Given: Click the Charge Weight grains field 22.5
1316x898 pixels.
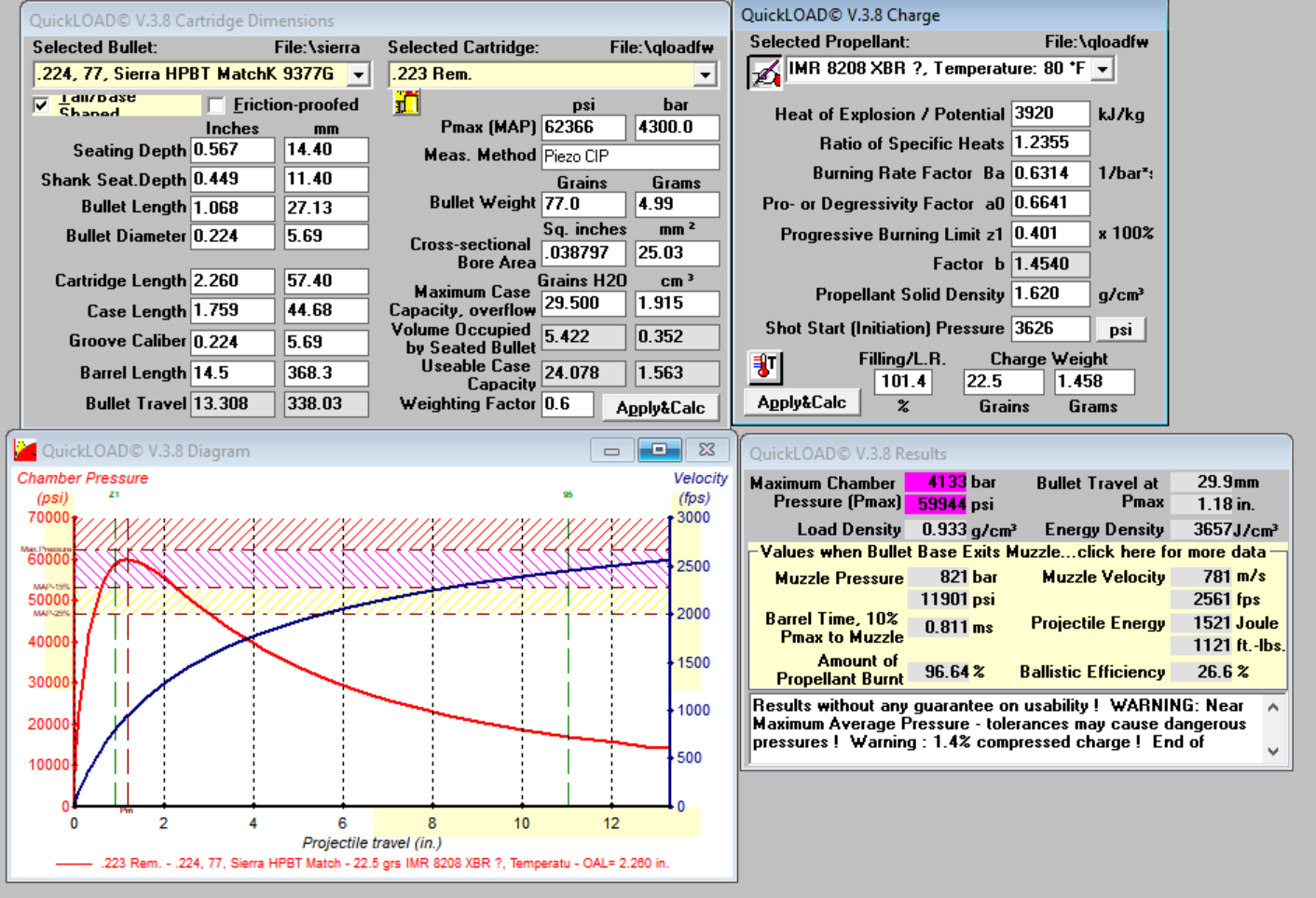Looking at the screenshot, I should pyautogui.click(x=1004, y=382).
